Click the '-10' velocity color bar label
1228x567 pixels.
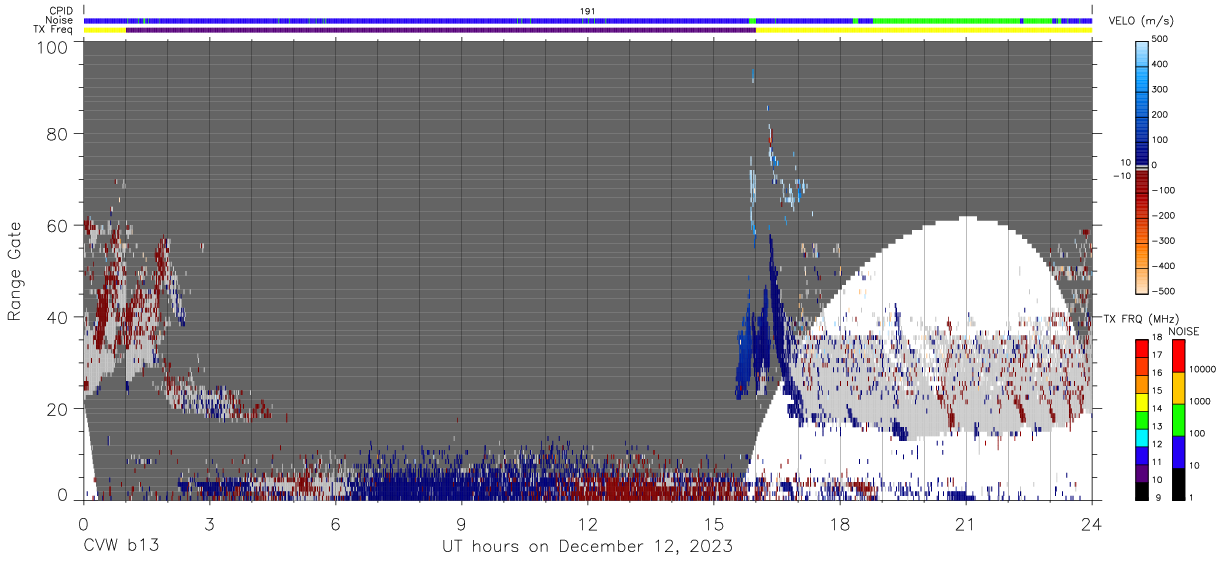(x=1120, y=176)
